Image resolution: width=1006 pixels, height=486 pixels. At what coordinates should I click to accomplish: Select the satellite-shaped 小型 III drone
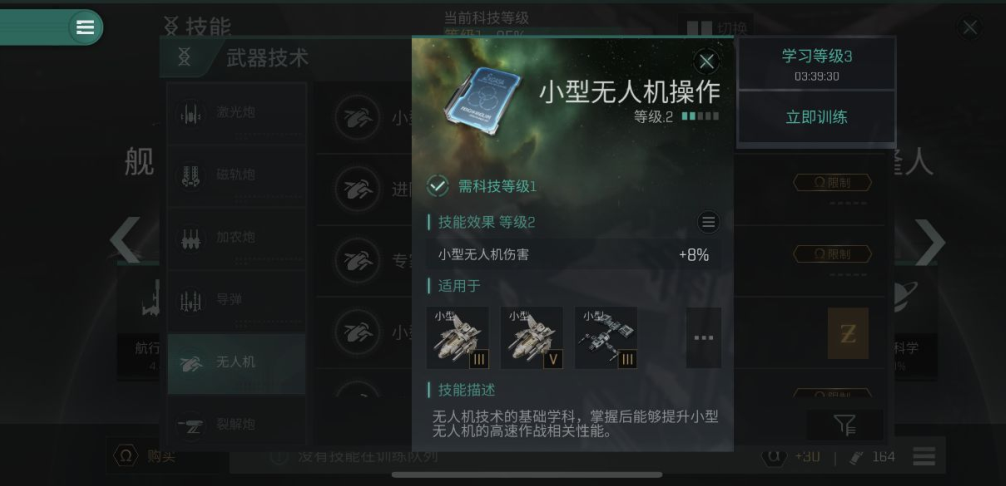606,338
